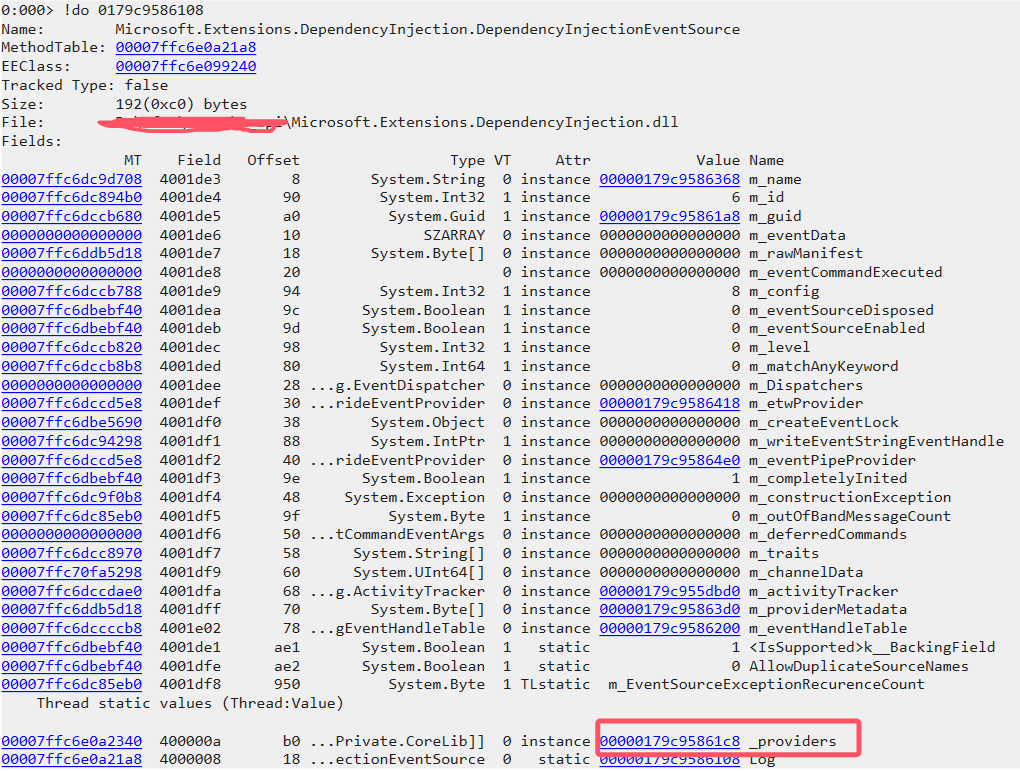Open EEClass link 00007ffc6e099240
1020x771 pixels.
pyautogui.click(x=186, y=66)
